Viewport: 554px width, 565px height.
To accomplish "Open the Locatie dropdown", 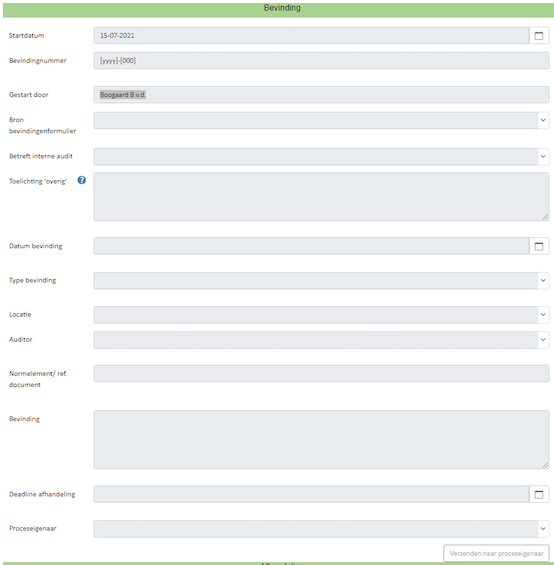I will 543,315.
